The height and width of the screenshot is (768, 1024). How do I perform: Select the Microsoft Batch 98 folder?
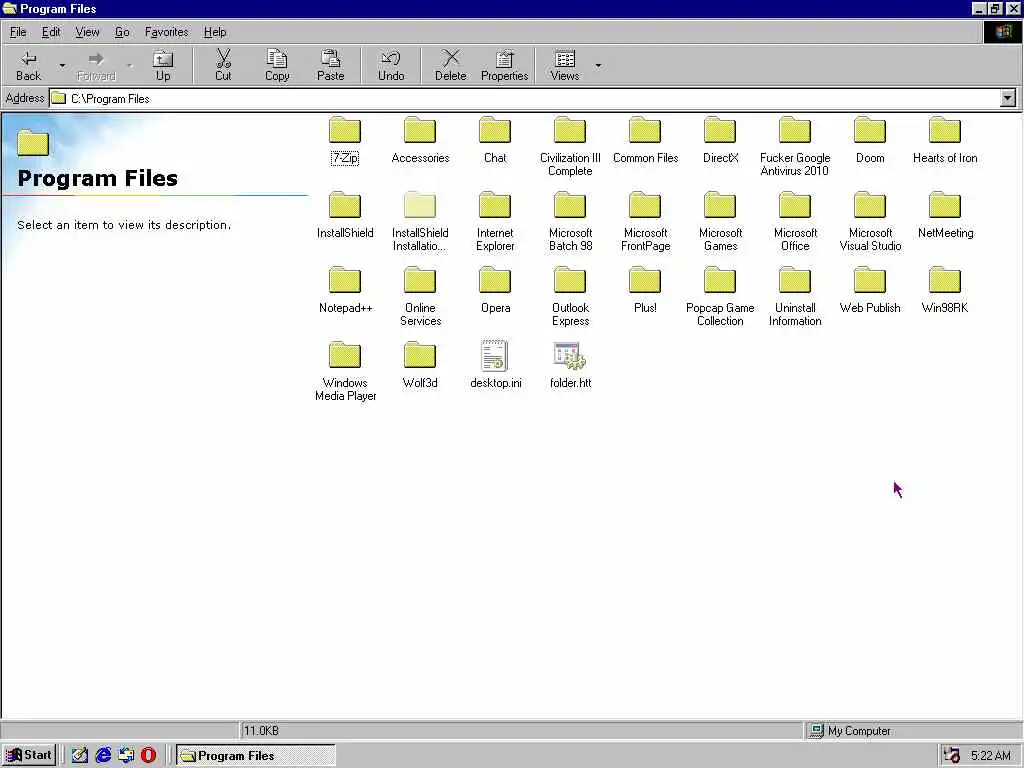[x=570, y=221]
